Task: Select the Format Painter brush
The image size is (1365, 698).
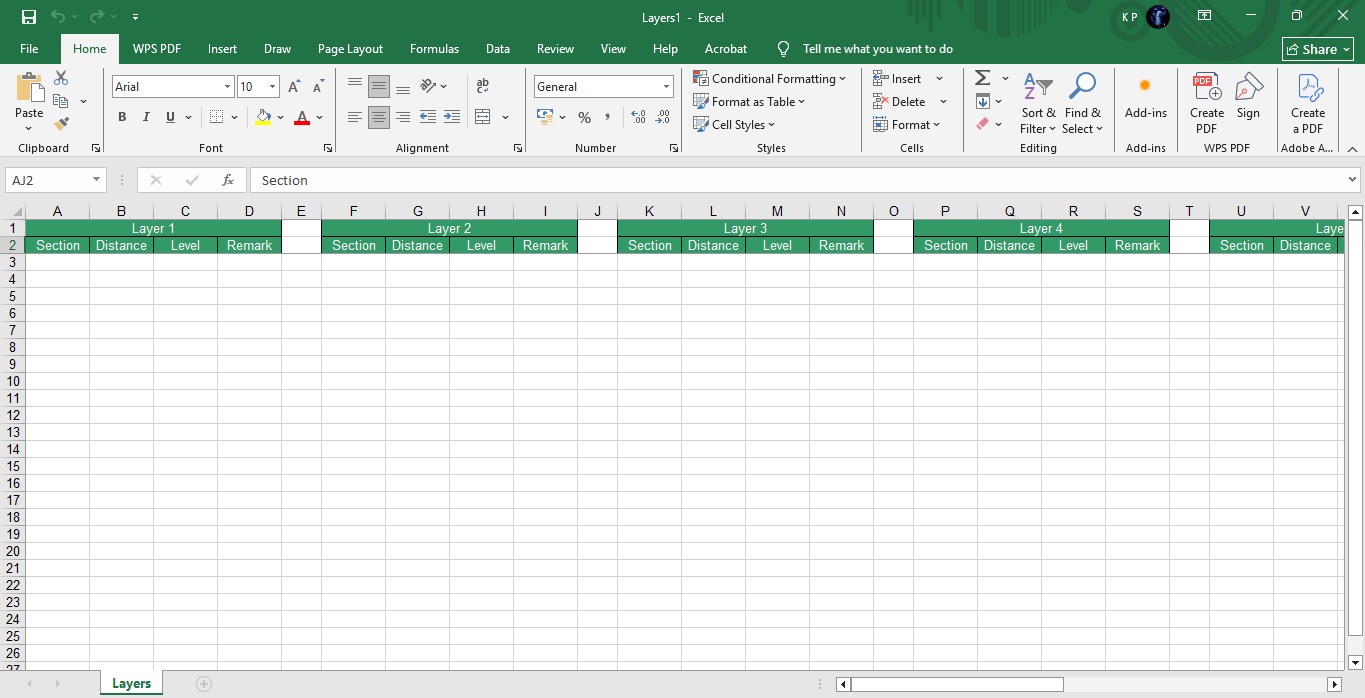Action: pos(61,124)
